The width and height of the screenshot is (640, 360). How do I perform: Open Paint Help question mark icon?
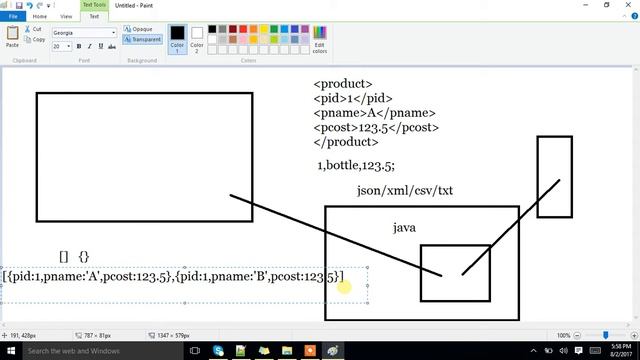point(635,16)
